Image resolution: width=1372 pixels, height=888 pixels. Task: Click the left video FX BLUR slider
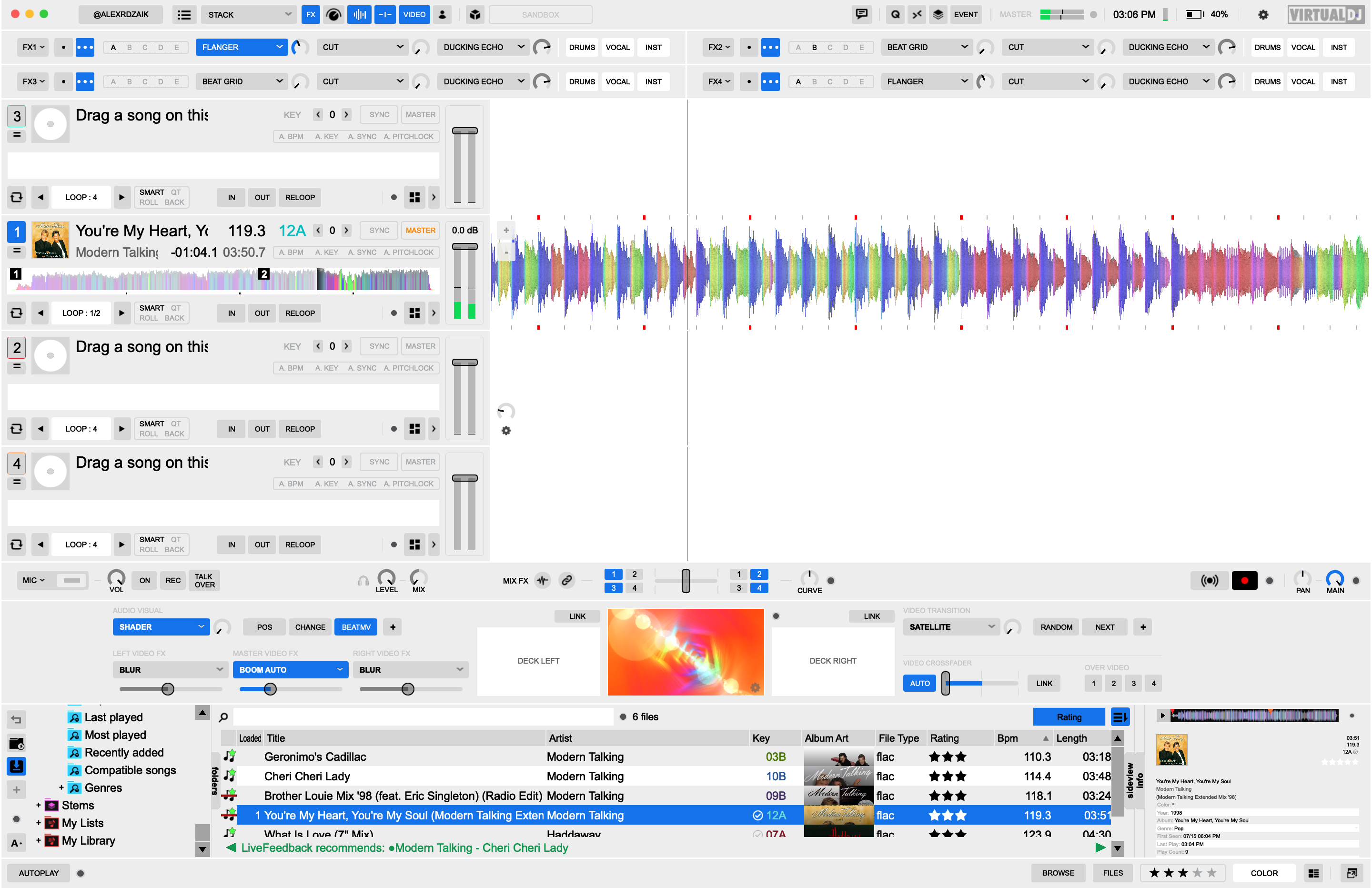(x=170, y=688)
